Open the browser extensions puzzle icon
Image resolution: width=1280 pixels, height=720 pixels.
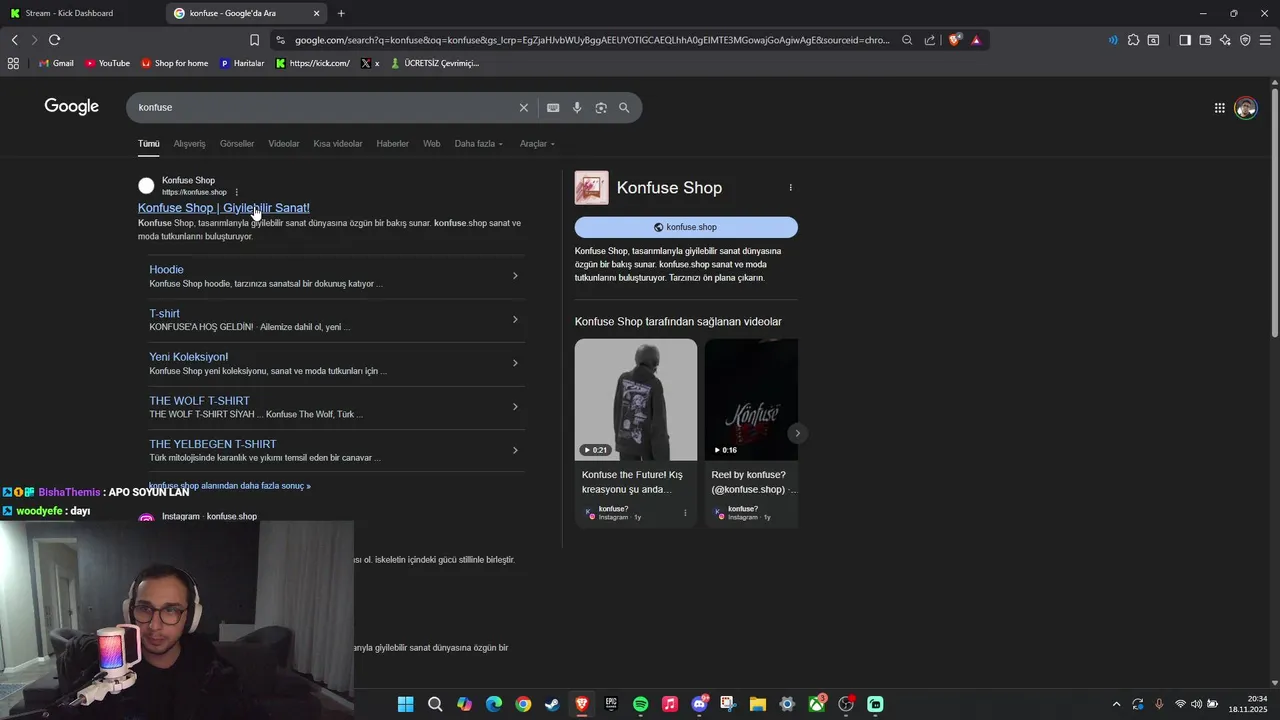(x=1133, y=40)
